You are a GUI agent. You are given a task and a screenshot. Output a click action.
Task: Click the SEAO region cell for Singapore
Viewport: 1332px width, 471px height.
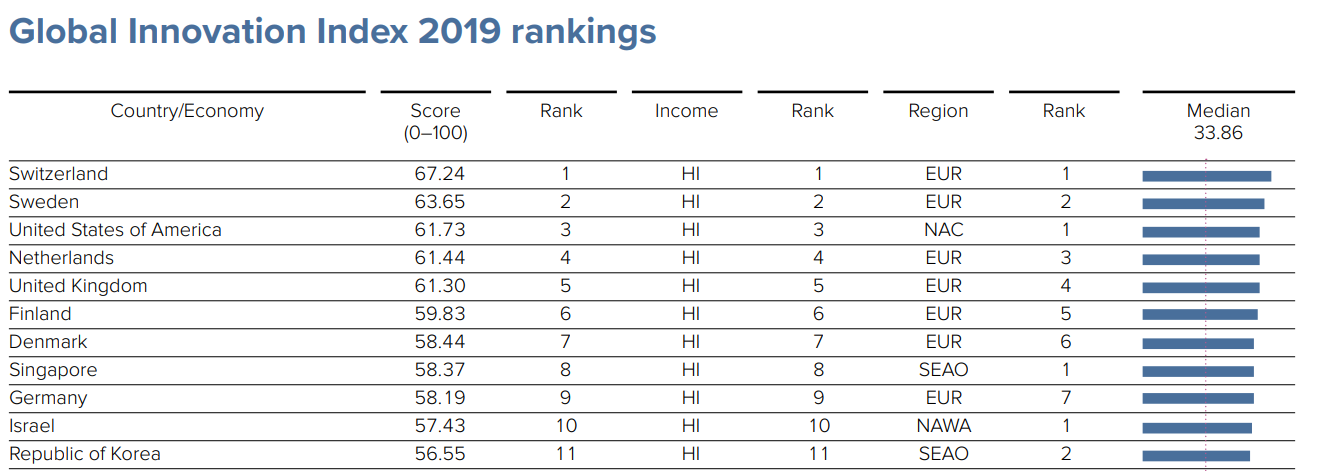(943, 370)
